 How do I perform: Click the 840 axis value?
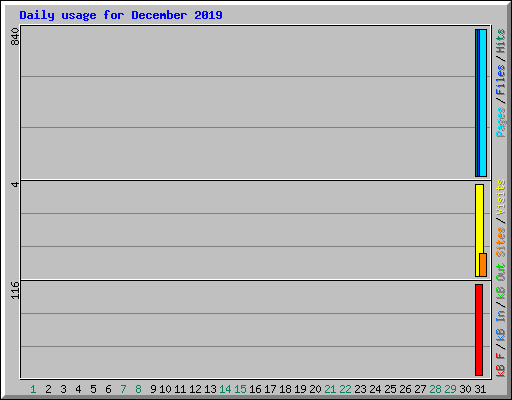[15, 37]
